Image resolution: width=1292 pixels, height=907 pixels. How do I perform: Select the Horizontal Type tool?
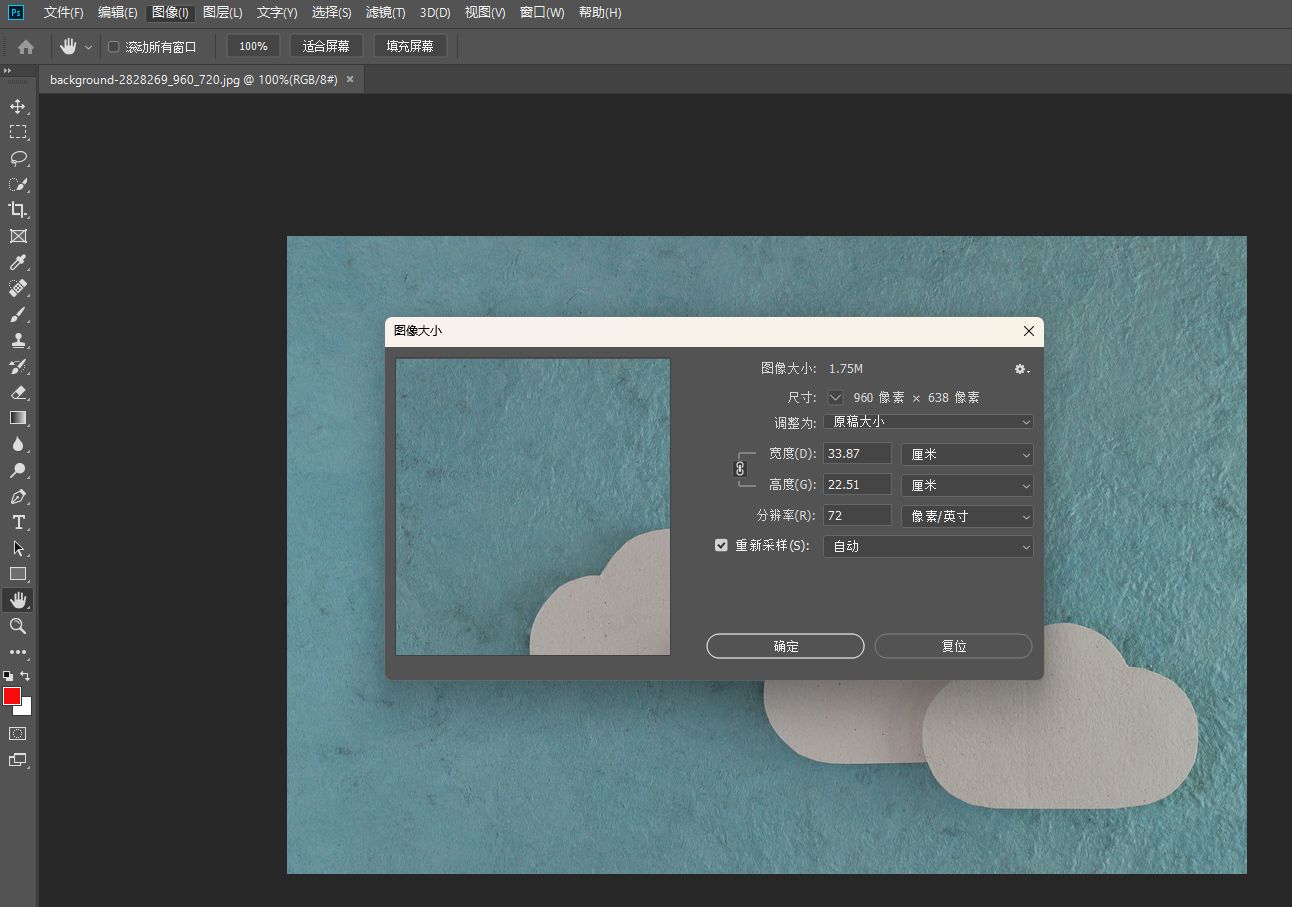pos(18,522)
